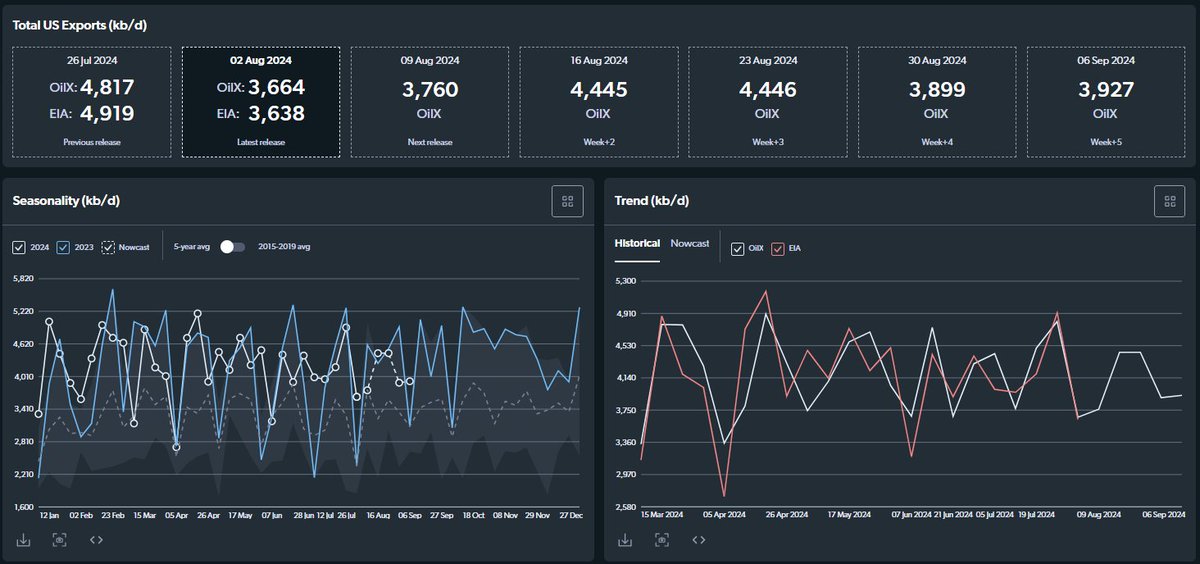Select the 16 Aug 2024 Week+2 card
Image resolution: width=1200 pixels, height=564 pixels.
click(x=599, y=101)
